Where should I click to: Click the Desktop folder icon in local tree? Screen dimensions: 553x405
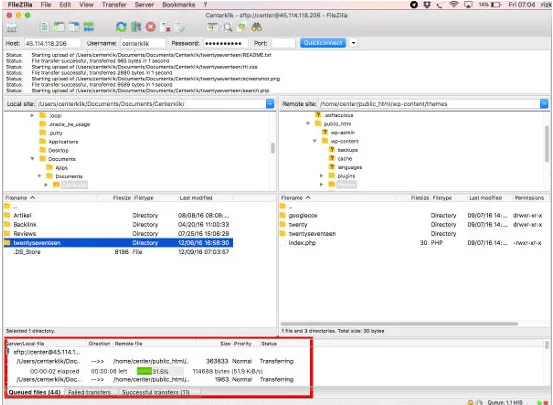point(43,150)
